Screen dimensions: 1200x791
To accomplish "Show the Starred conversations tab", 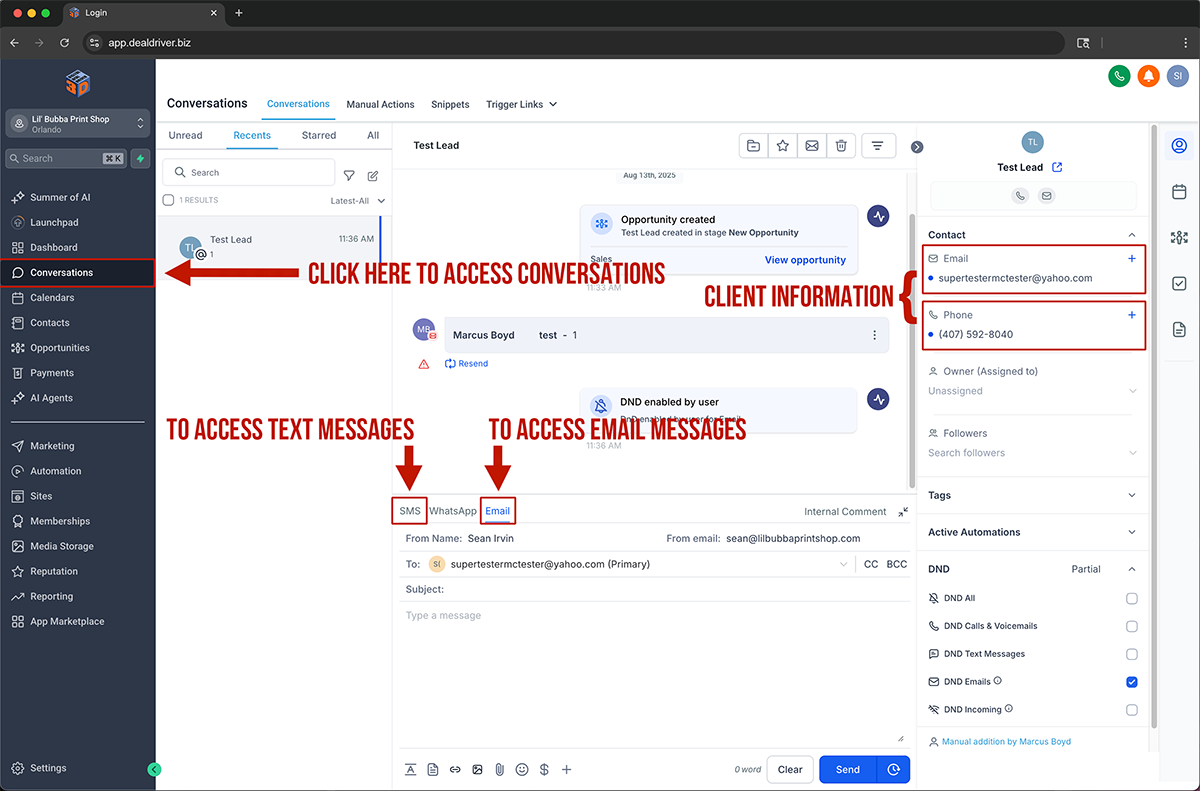I will pos(319,135).
